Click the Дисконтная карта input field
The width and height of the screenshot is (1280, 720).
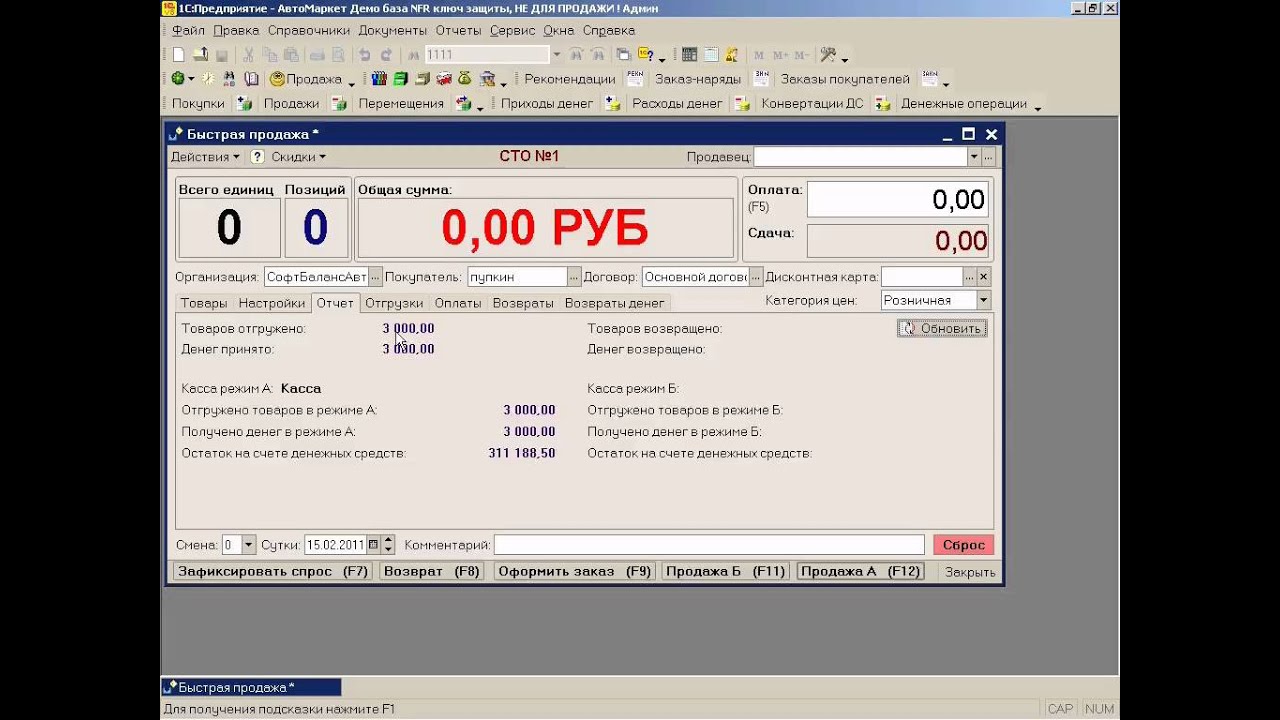tap(922, 277)
